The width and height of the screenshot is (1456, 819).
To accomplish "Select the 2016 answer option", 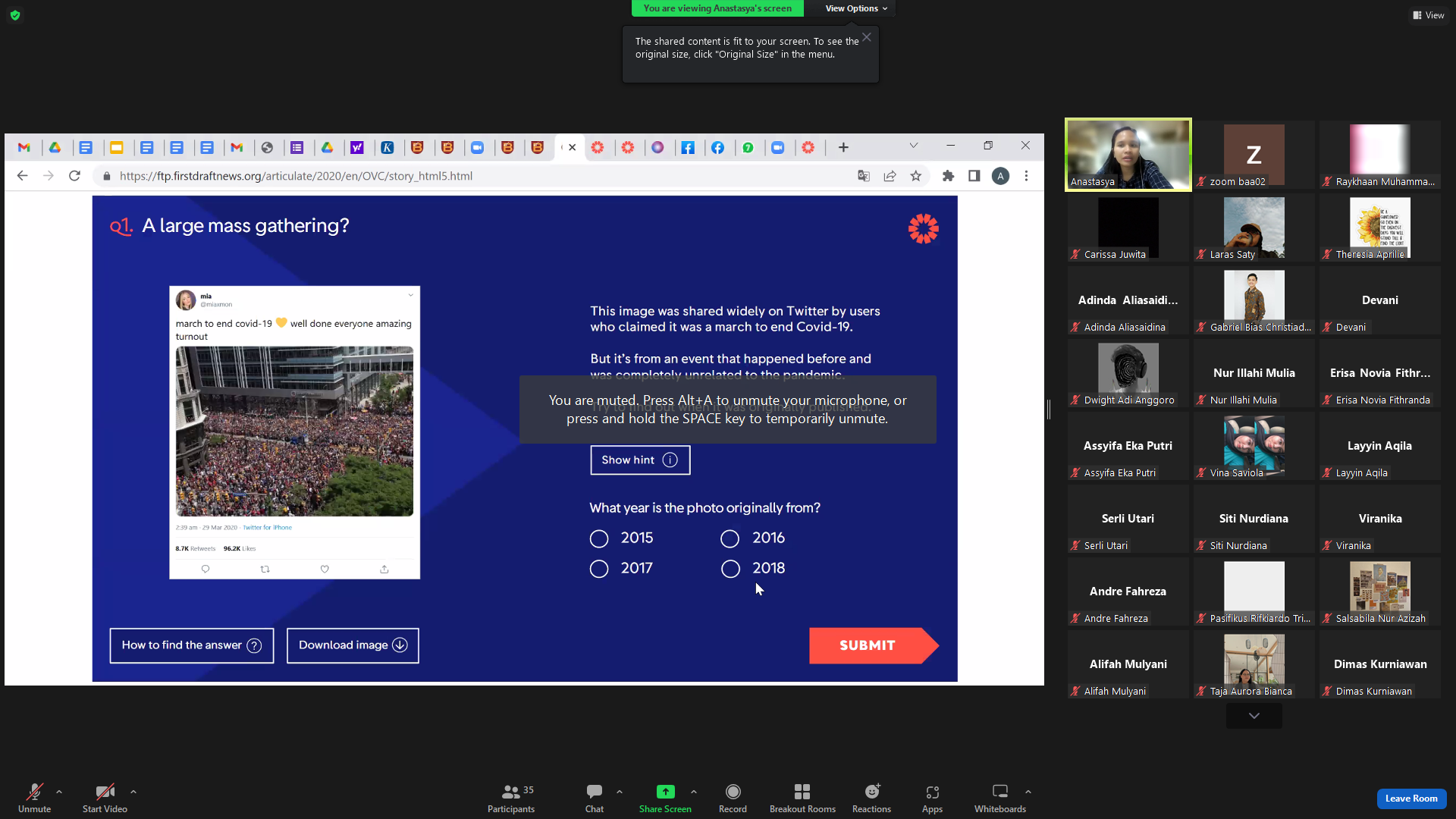I will [x=730, y=538].
